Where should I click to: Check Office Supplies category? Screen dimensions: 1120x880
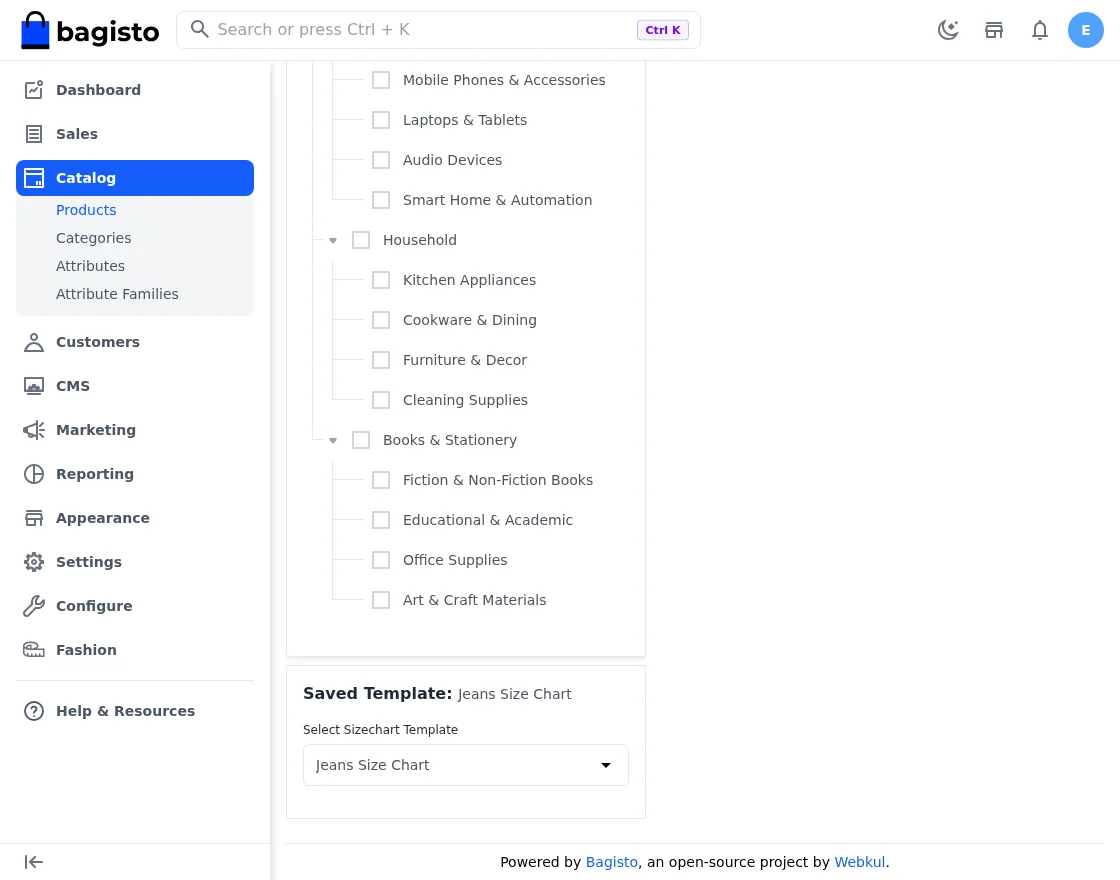click(381, 560)
